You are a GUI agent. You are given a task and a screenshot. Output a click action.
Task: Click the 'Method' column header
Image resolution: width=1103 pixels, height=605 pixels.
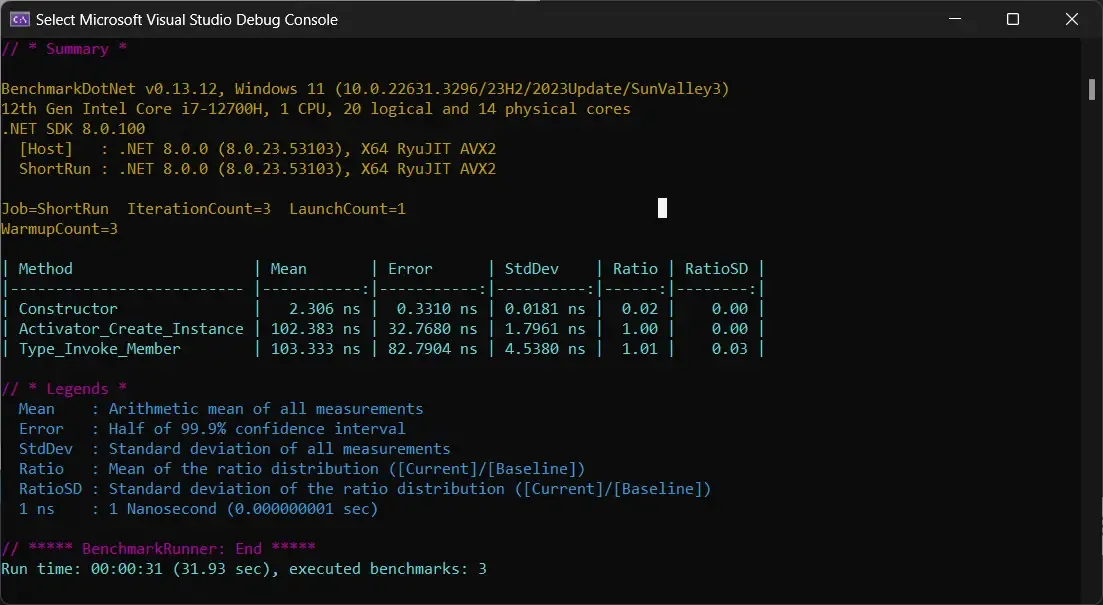(46, 269)
